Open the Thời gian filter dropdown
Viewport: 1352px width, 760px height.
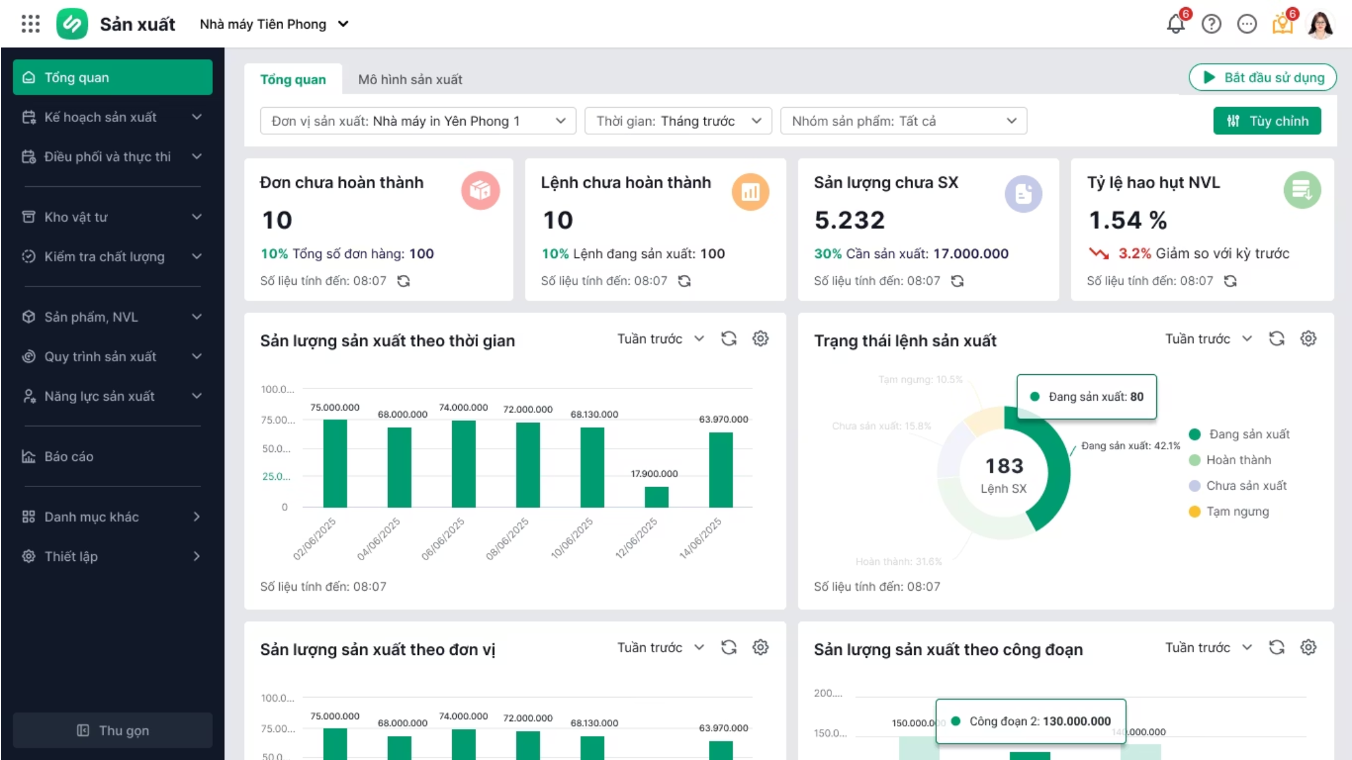pos(678,121)
